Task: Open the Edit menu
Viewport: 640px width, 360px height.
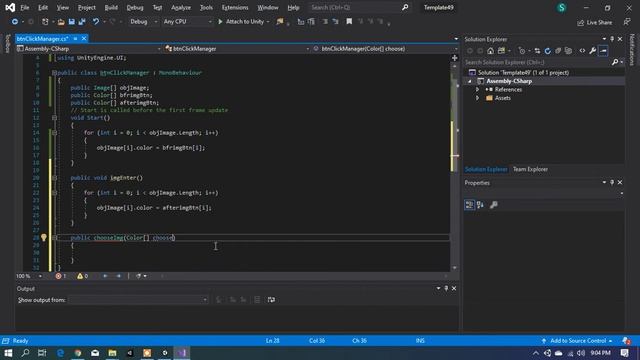Action: [x=43, y=7]
